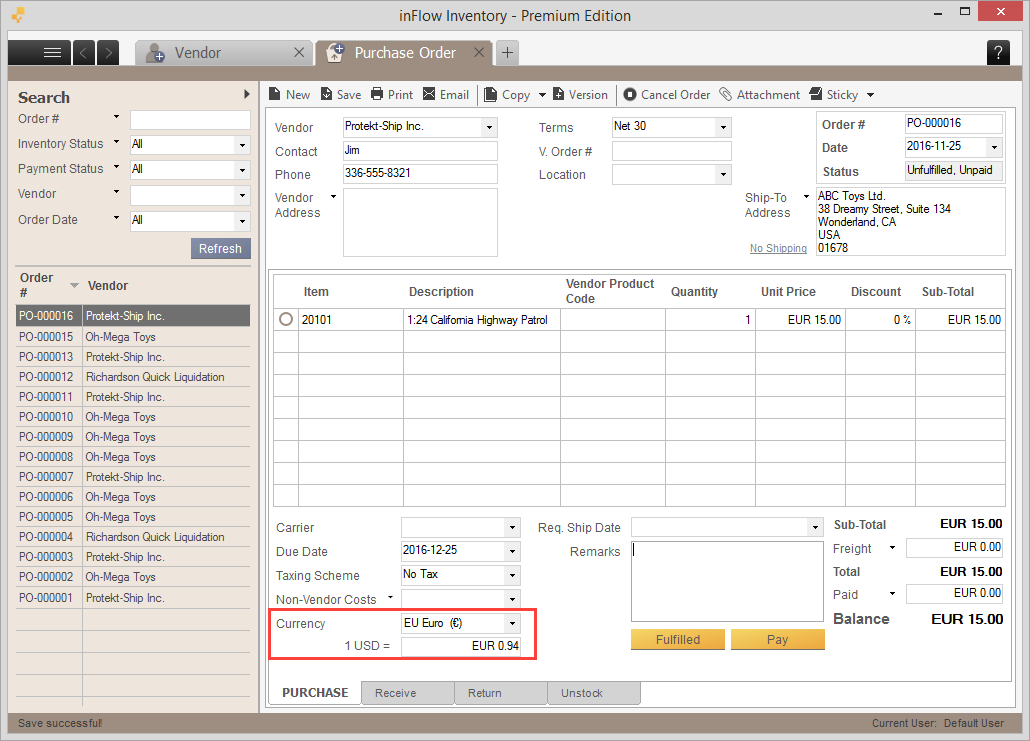Screen dimensions: 1030x741
Task: Switch to the Receive tab
Action: 408,693
